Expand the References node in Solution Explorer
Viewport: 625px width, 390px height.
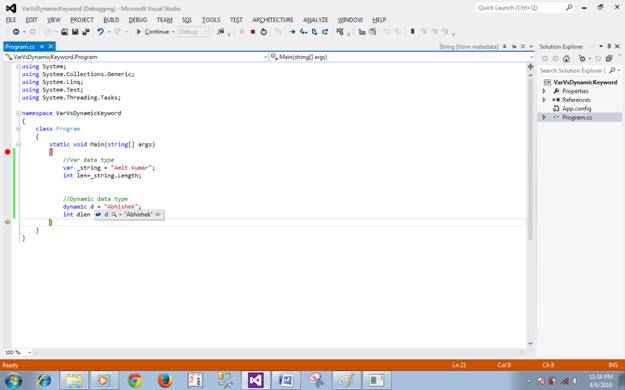pyautogui.click(x=544, y=100)
